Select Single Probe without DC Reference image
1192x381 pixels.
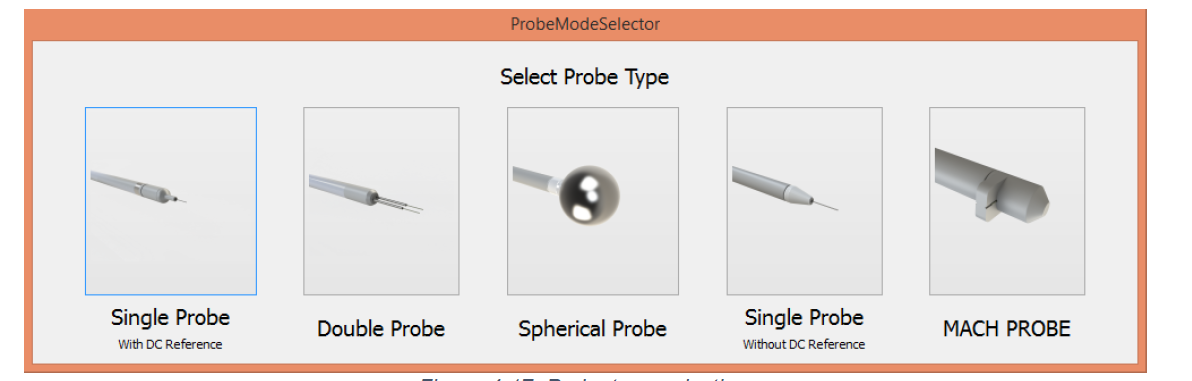point(804,201)
